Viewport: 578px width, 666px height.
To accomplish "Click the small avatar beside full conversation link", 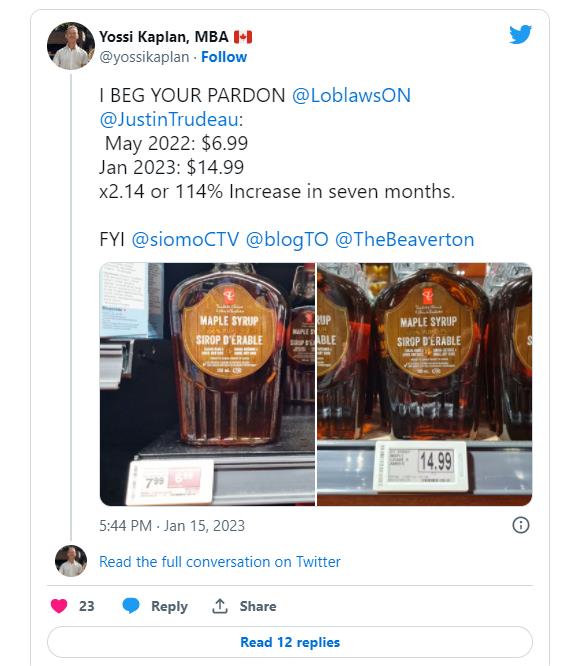I will point(71,561).
